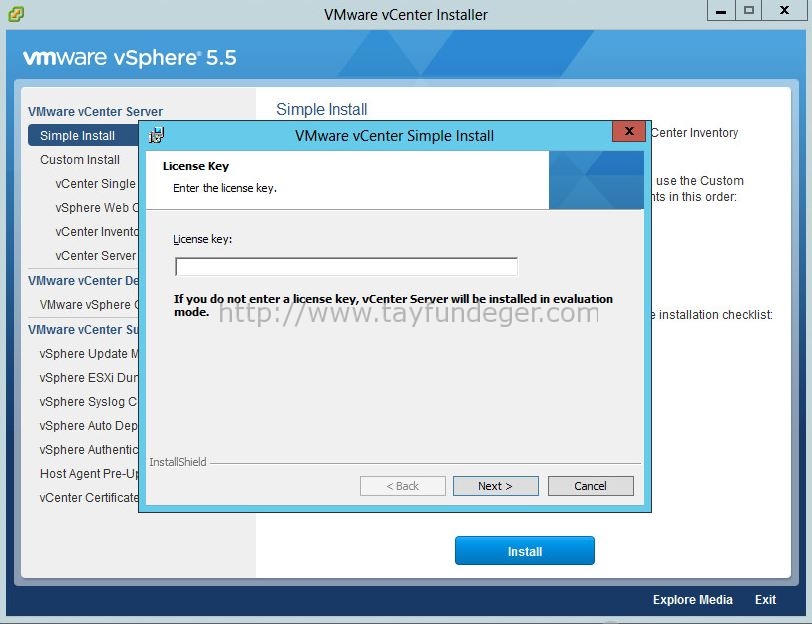Click the VMware vCenter Server section heading

pos(95,112)
